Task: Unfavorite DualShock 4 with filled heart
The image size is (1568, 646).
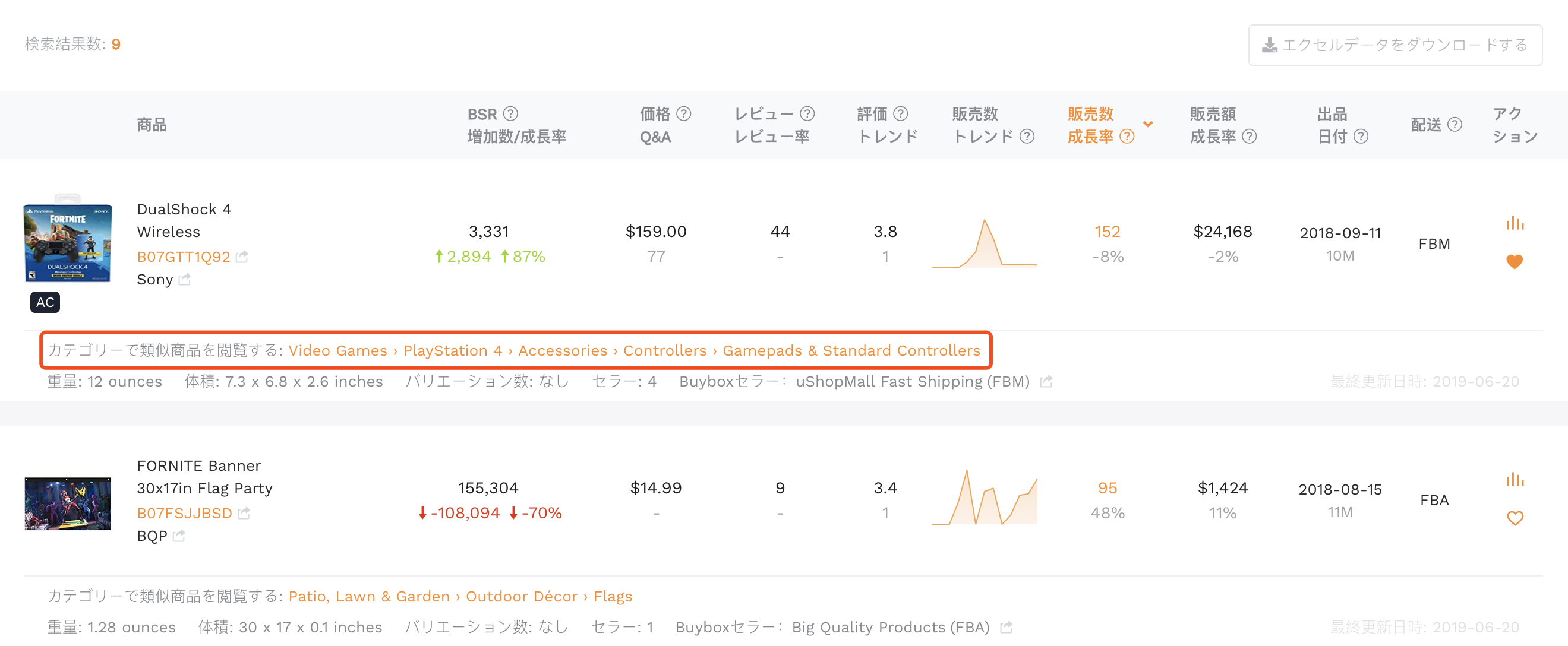Action: 1515,262
